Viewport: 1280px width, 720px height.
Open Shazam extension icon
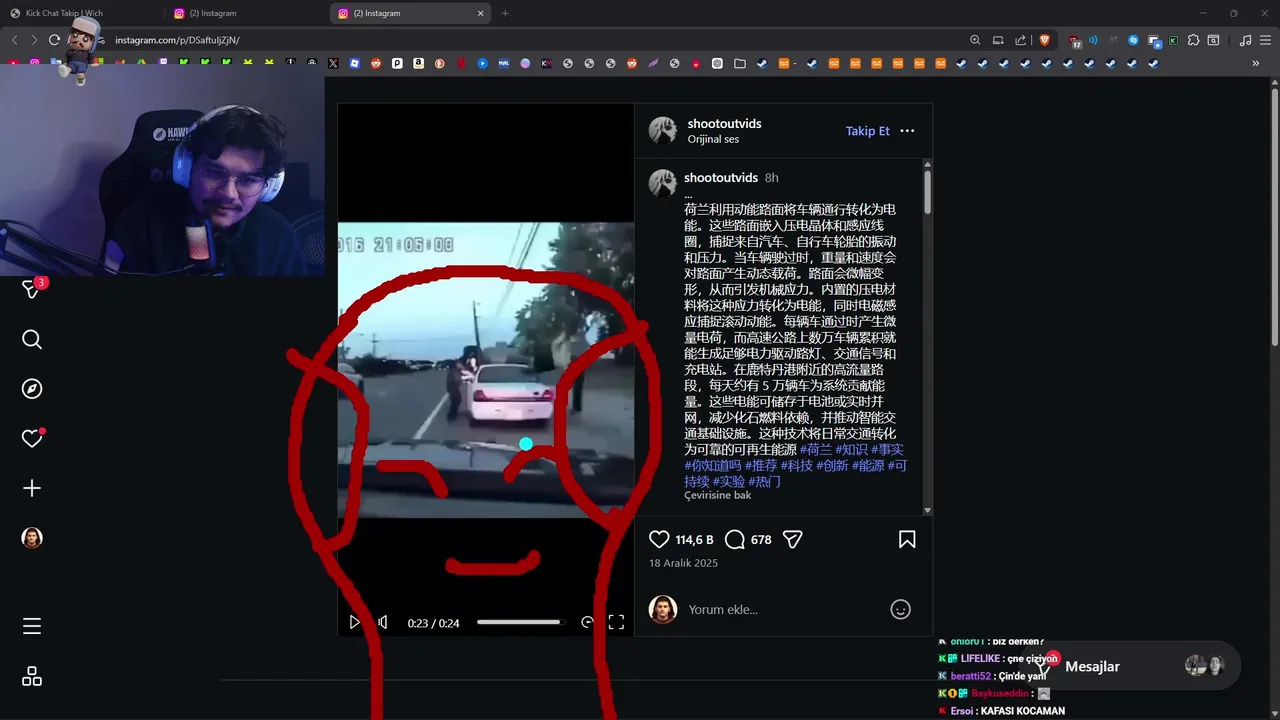pyautogui.click(x=1133, y=40)
